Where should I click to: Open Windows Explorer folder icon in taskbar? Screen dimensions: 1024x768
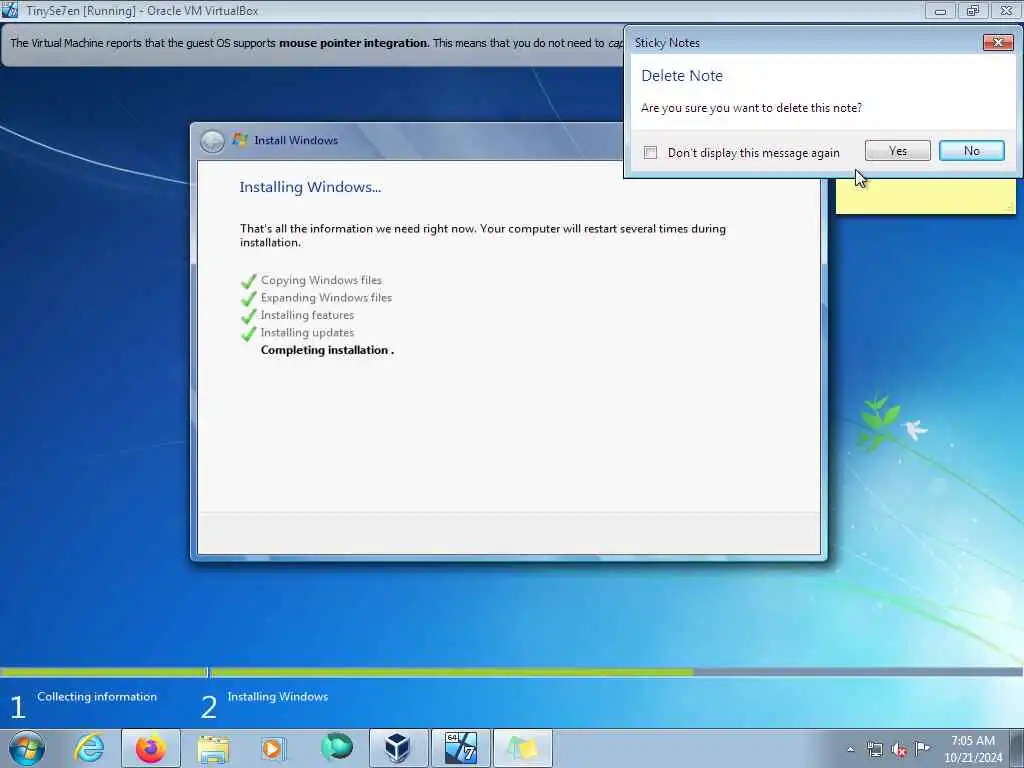tap(213, 749)
